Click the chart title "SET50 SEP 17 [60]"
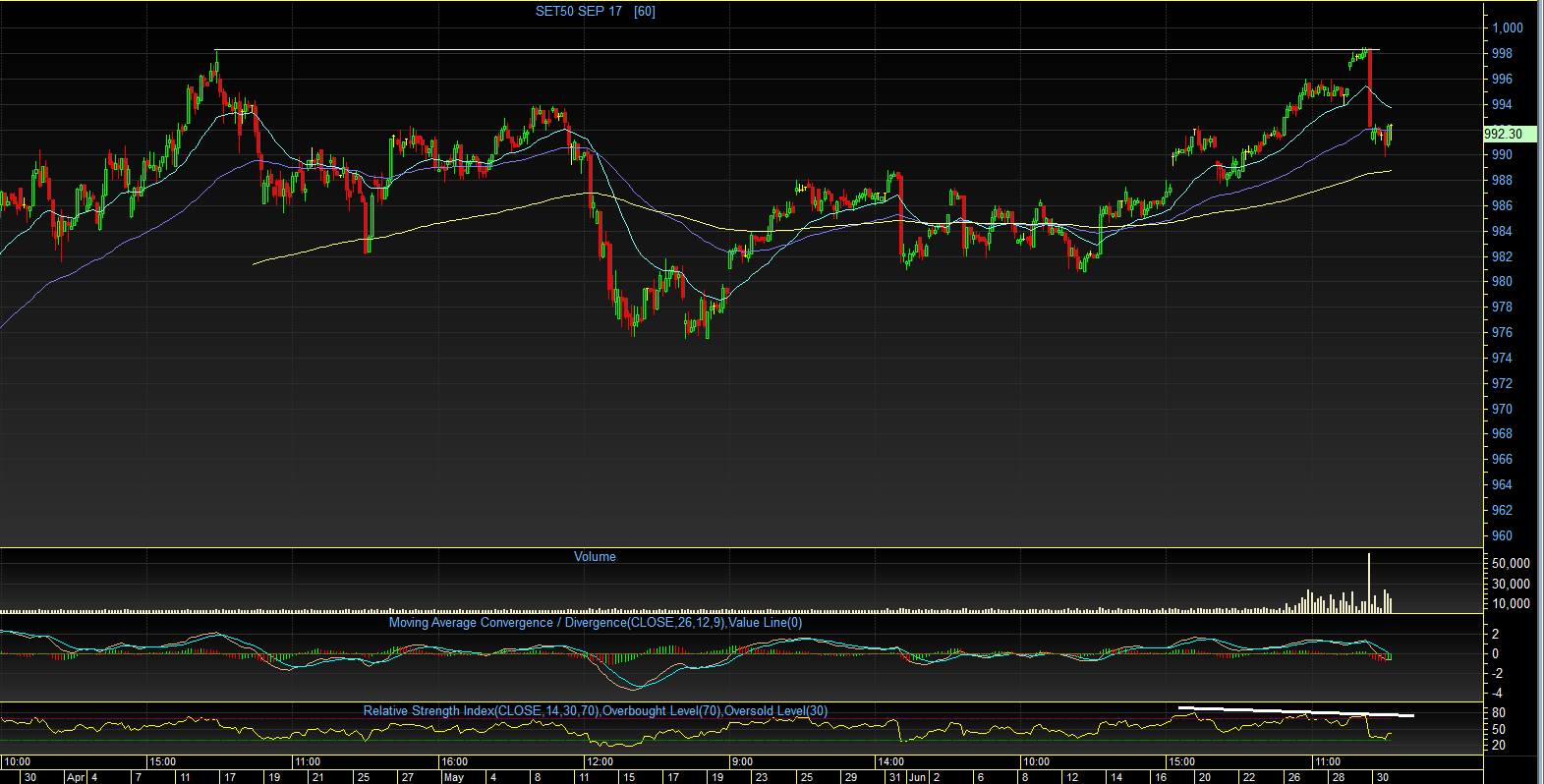This screenshot has height=784, width=1544. pyautogui.click(x=595, y=11)
